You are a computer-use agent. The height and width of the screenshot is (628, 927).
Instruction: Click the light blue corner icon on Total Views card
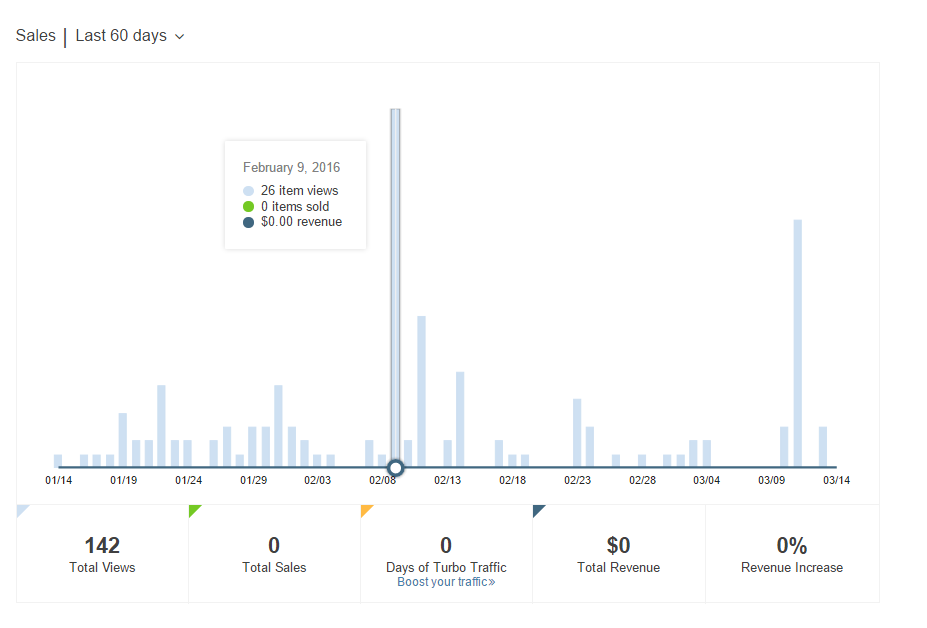(21, 512)
